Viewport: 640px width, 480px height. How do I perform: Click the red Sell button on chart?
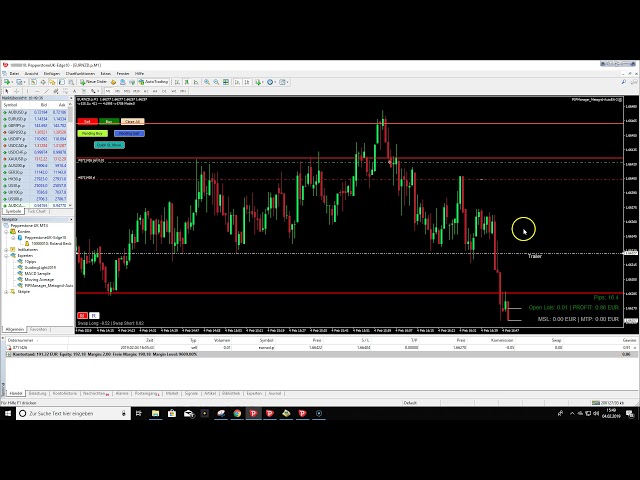pos(86,121)
